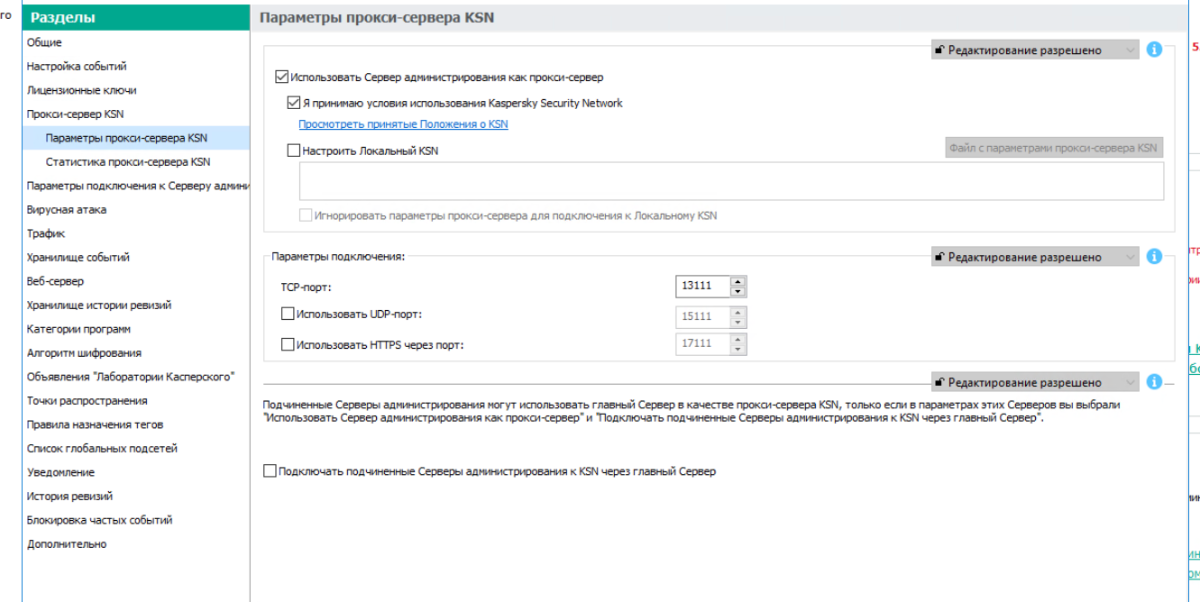Open 'История ревизий' section
This screenshot has width=1200, height=602.
coord(70,496)
